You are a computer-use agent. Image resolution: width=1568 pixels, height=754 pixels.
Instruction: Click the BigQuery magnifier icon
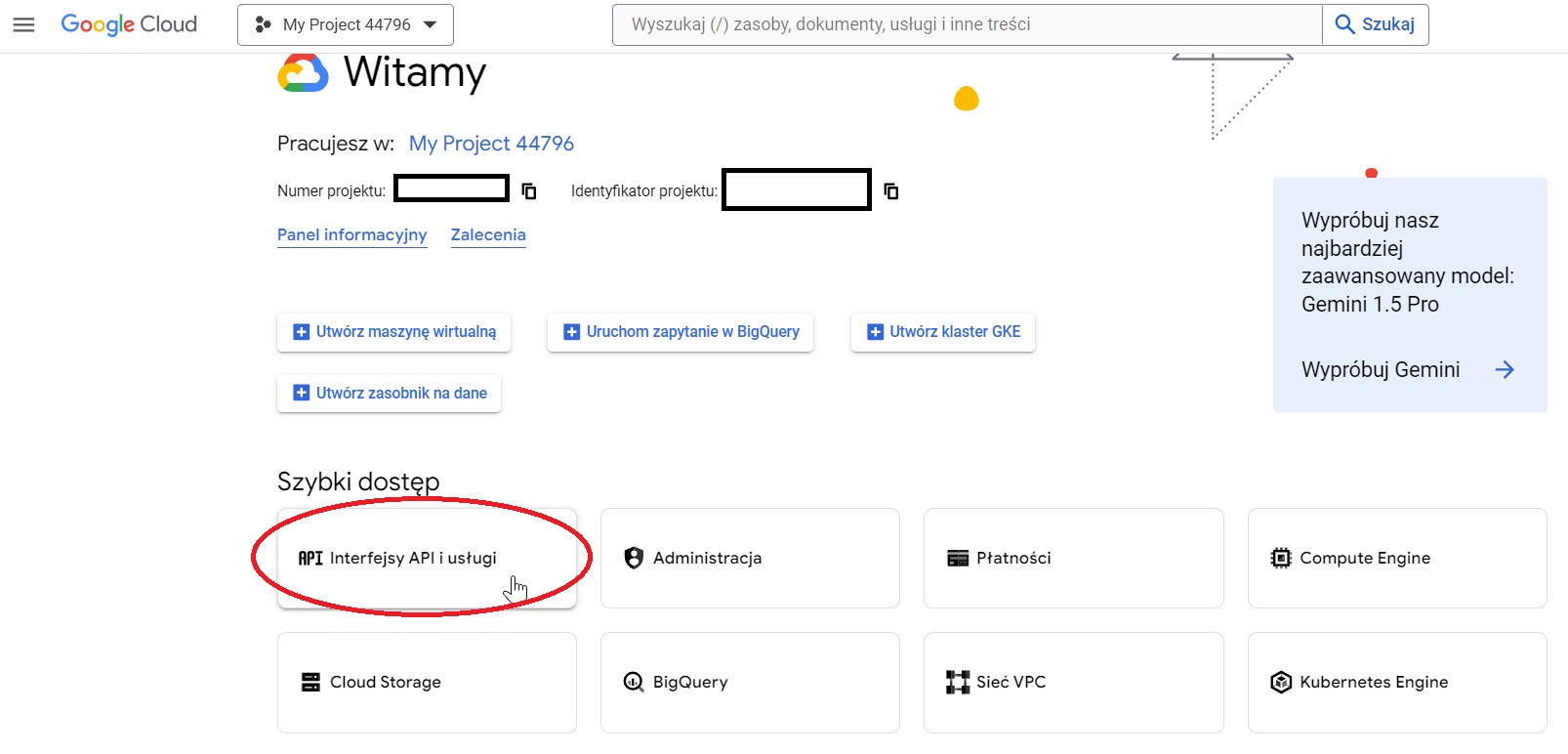click(634, 682)
